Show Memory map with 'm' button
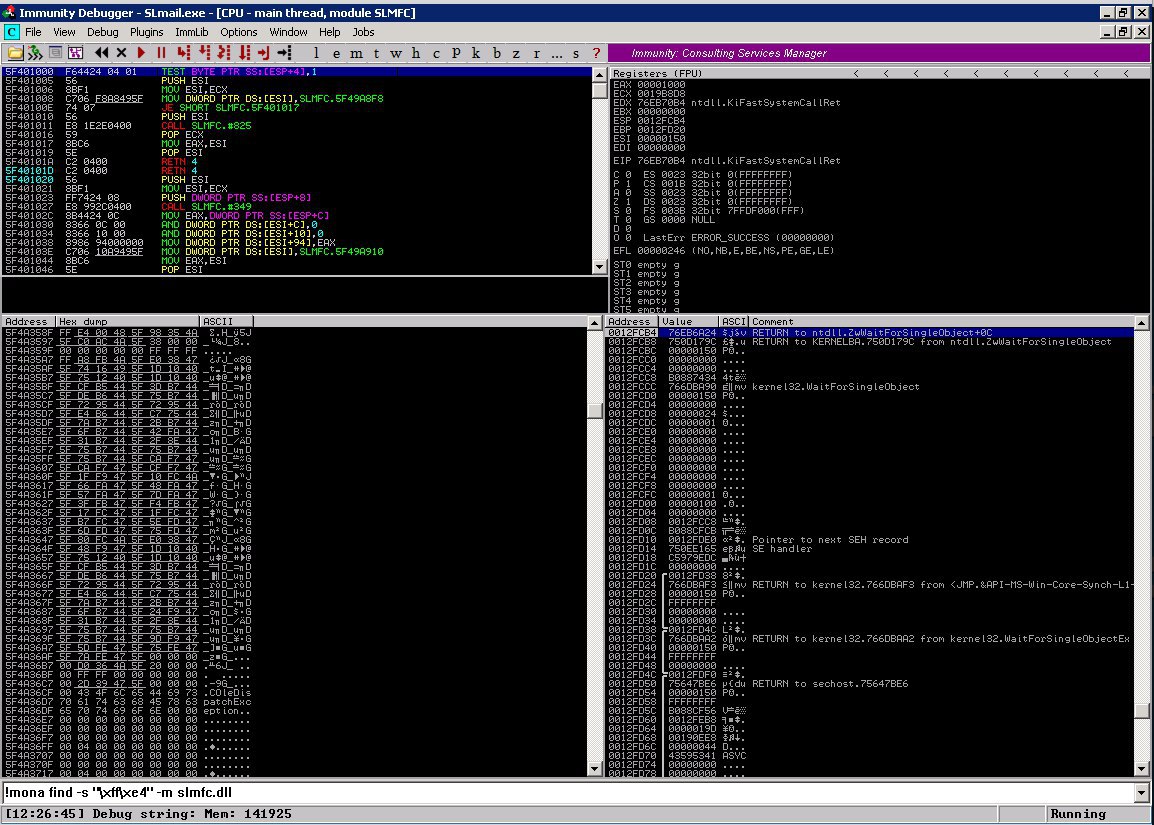 356,53
